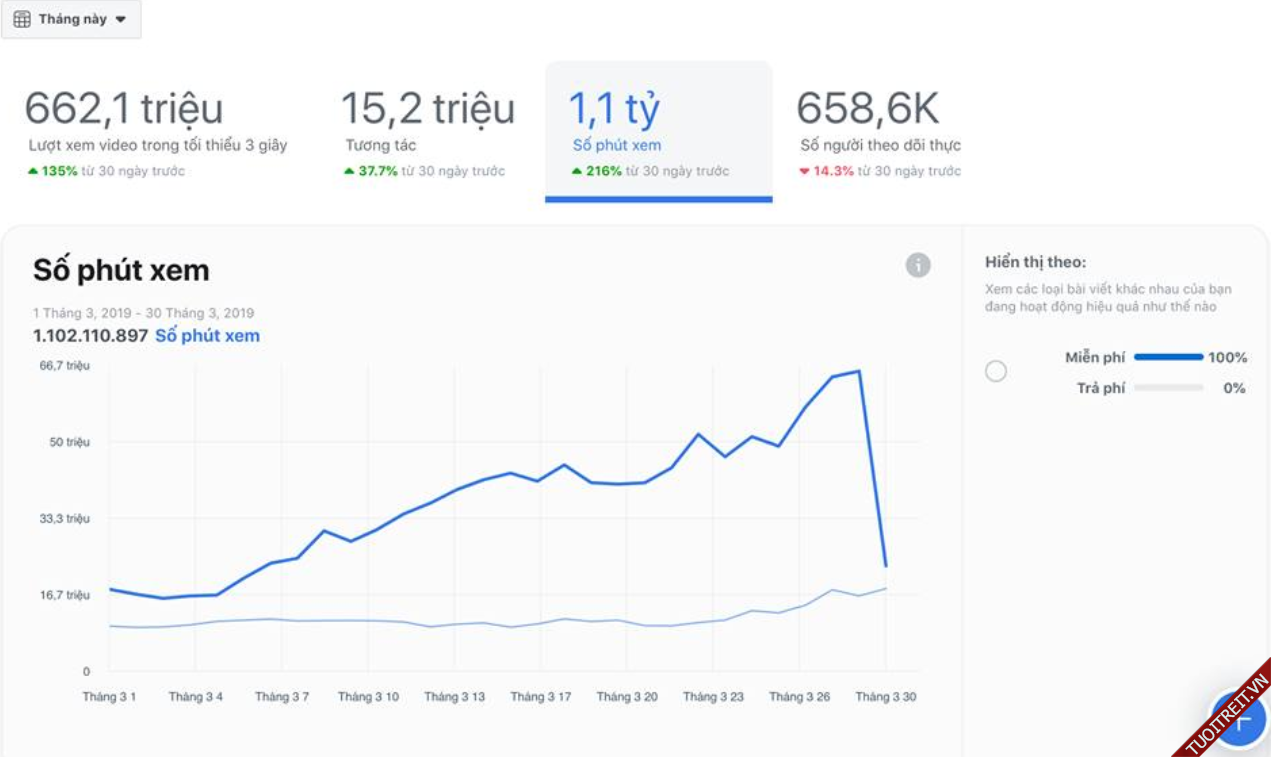The image size is (1271, 757).
Task: Click the Hiển thị theo heading
Action: pos(1035,262)
